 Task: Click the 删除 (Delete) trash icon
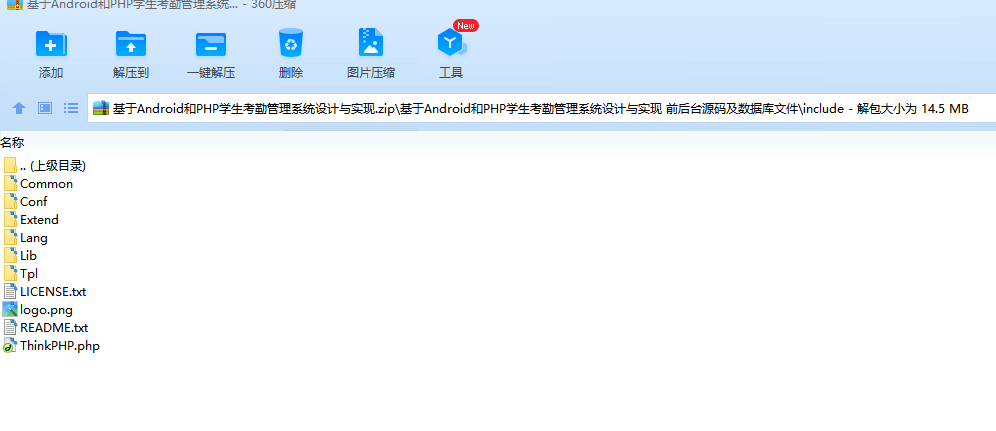[291, 44]
